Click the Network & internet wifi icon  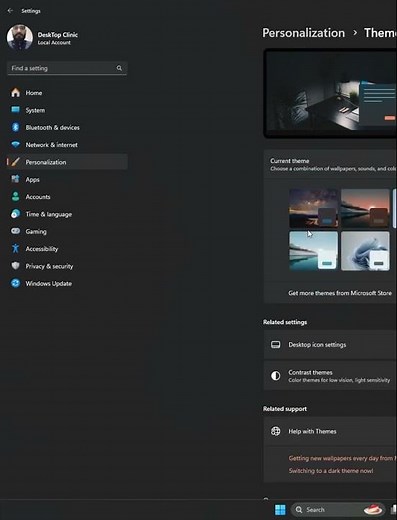pos(15,144)
